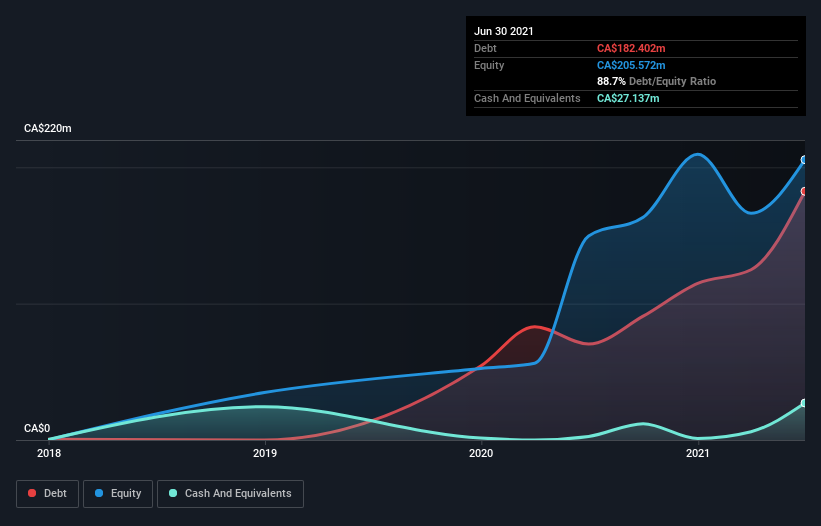The image size is (821, 526).
Task: Click the CA$182.402m debt value
Action: coord(631,48)
